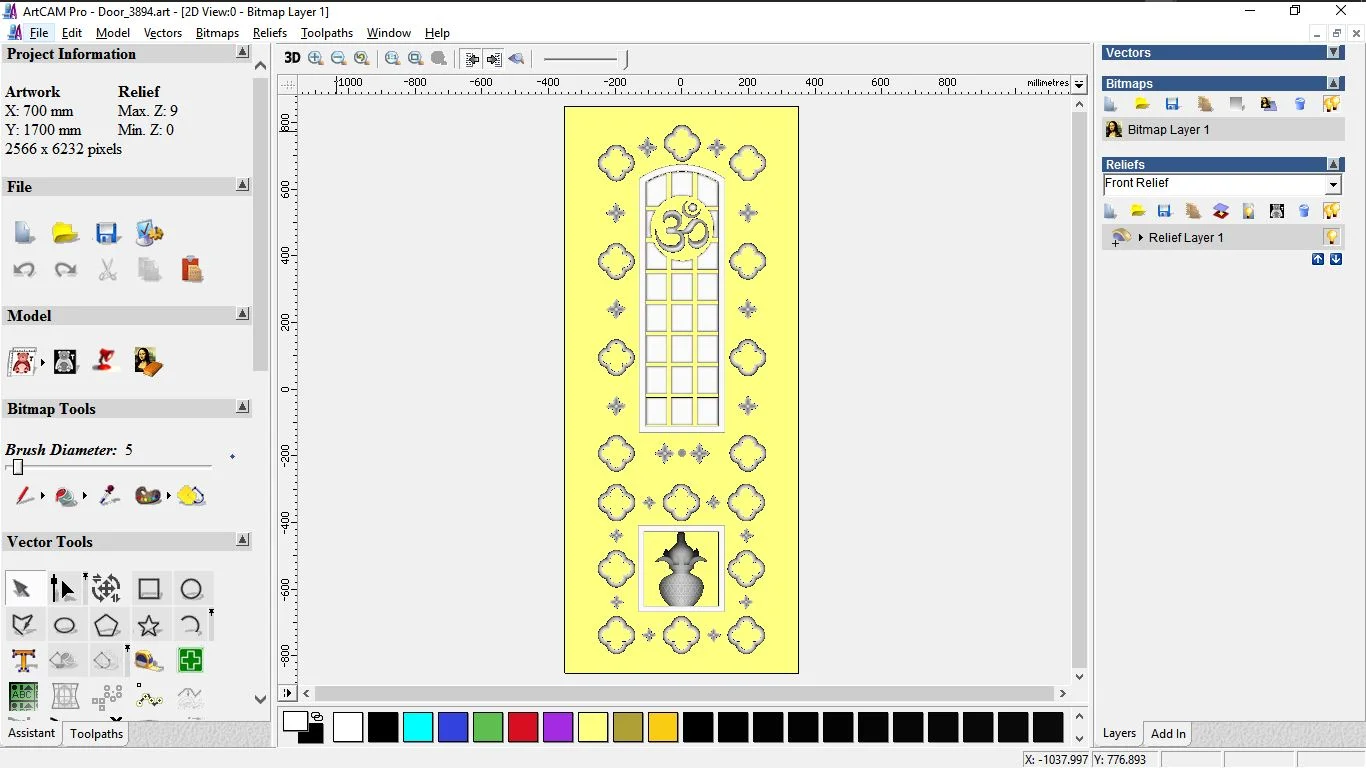This screenshot has height=768, width=1366.
Task: Click the Save icon in File panel
Action: [x=107, y=233]
